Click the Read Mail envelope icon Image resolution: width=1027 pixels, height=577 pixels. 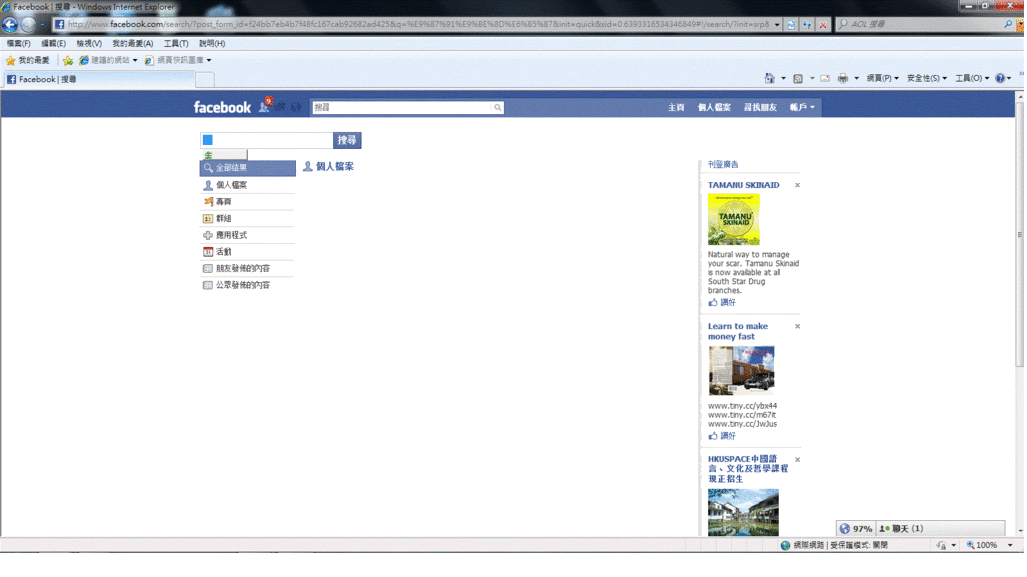click(825, 78)
